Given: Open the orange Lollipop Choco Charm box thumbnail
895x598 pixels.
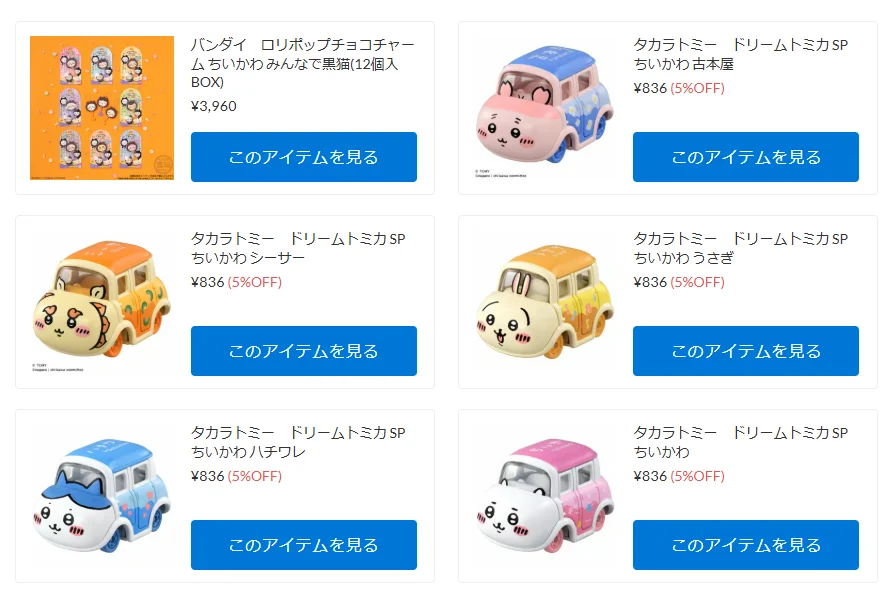Looking at the screenshot, I should (102, 108).
